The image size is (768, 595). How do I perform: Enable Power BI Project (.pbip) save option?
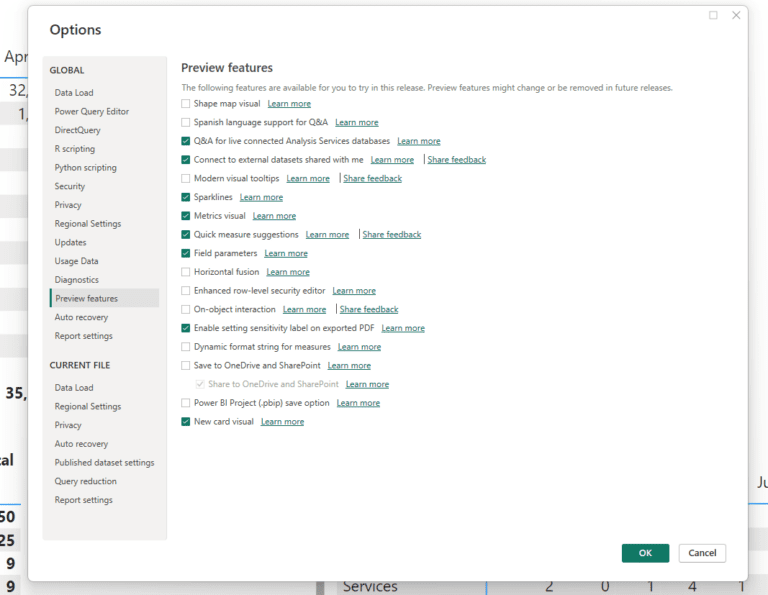pyautogui.click(x=186, y=403)
